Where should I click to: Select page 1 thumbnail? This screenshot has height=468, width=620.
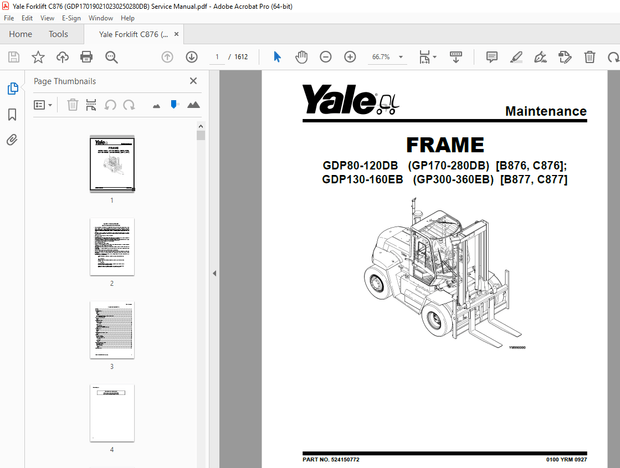112,164
